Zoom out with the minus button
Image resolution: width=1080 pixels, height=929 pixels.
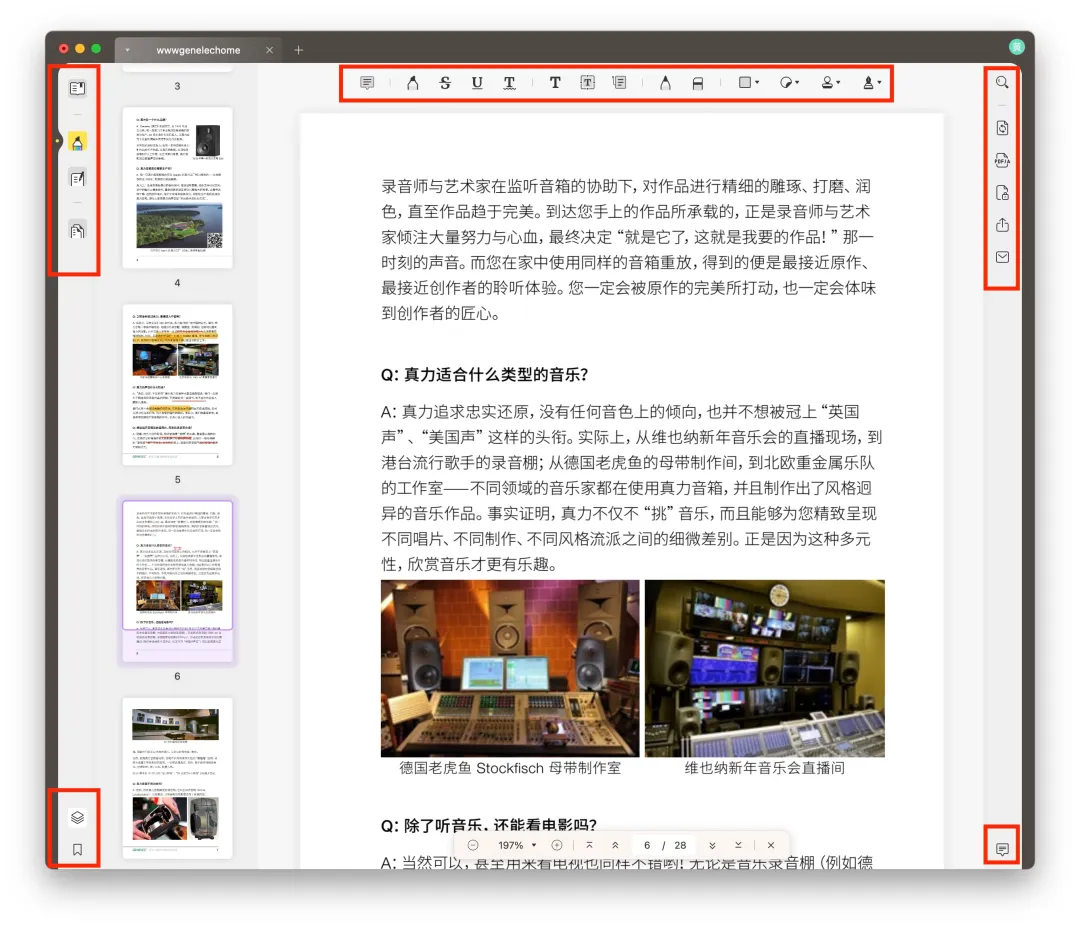[x=472, y=845]
